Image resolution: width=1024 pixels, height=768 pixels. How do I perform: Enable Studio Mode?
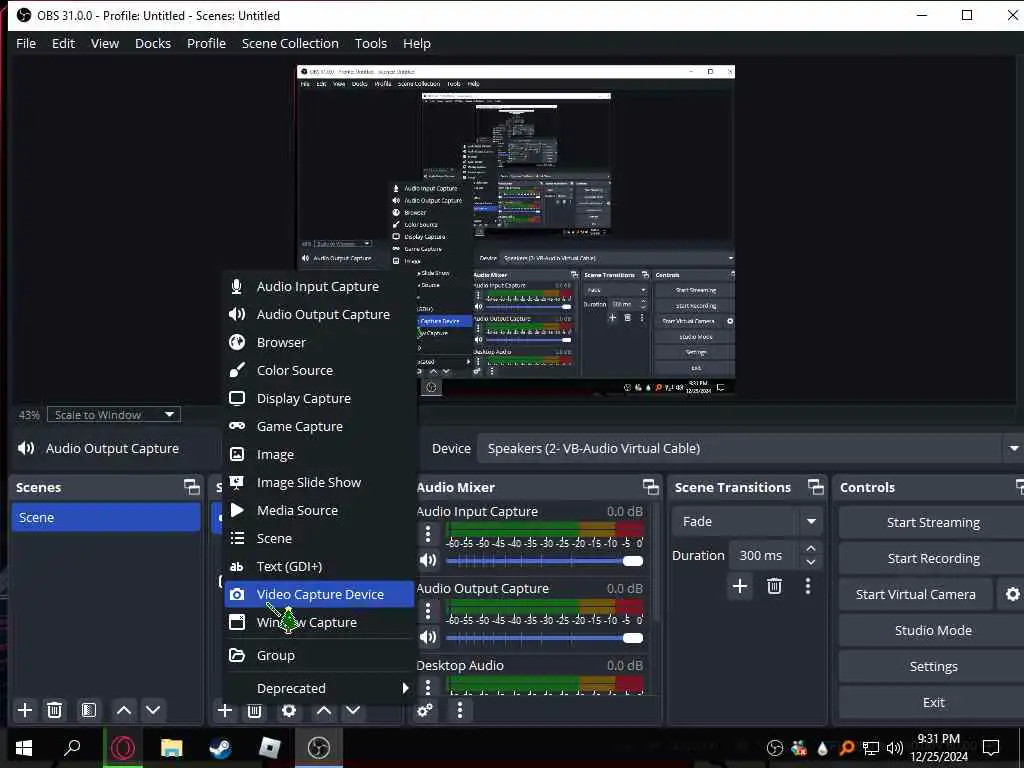pyautogui.click(x=933, y=630)
